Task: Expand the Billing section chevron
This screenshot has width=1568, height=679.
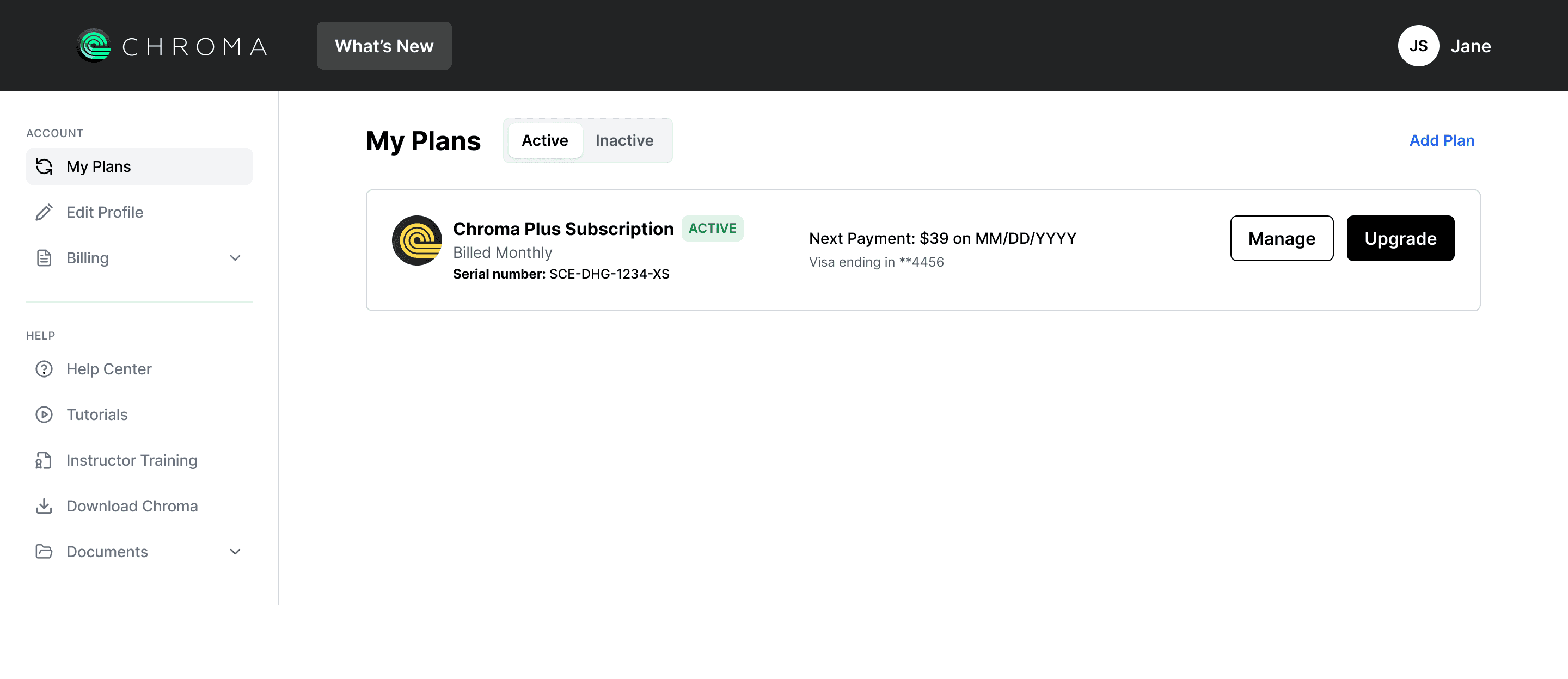Action: [235, 257]
